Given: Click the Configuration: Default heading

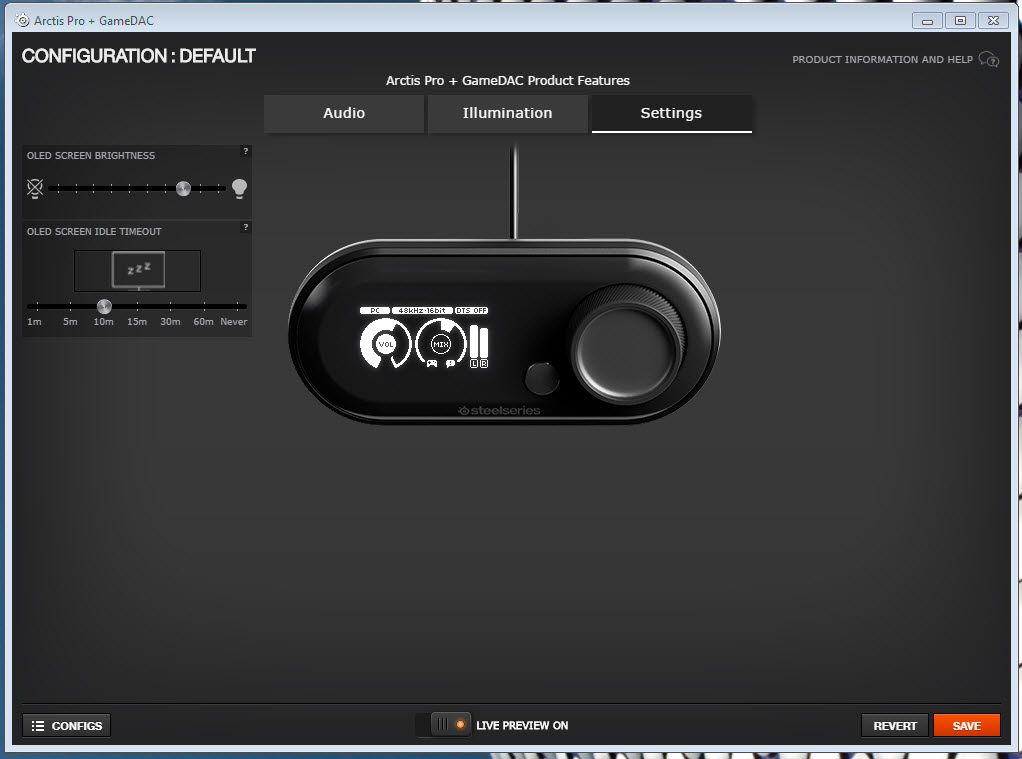Looking at the screenshot, I should tap(139, 56).
